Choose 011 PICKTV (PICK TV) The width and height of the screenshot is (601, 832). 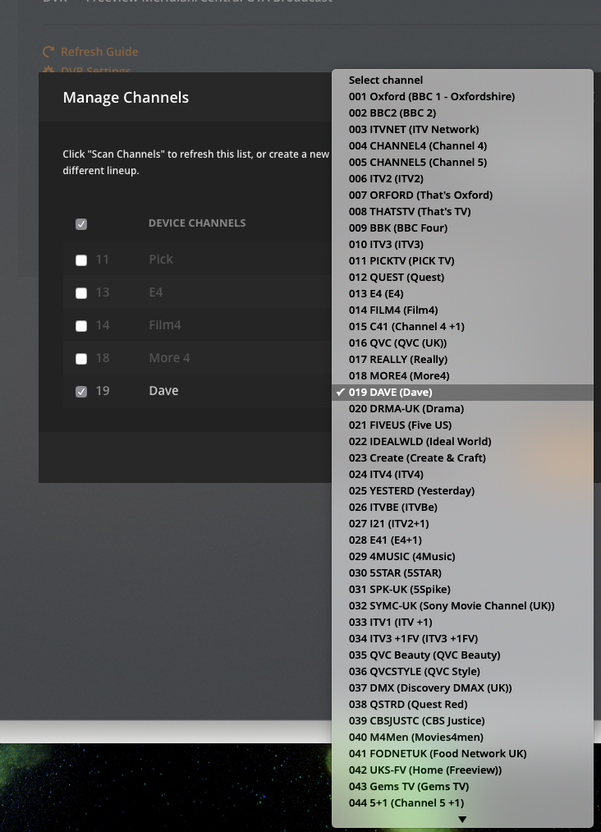pyautogui.click(x=463, y=261)
